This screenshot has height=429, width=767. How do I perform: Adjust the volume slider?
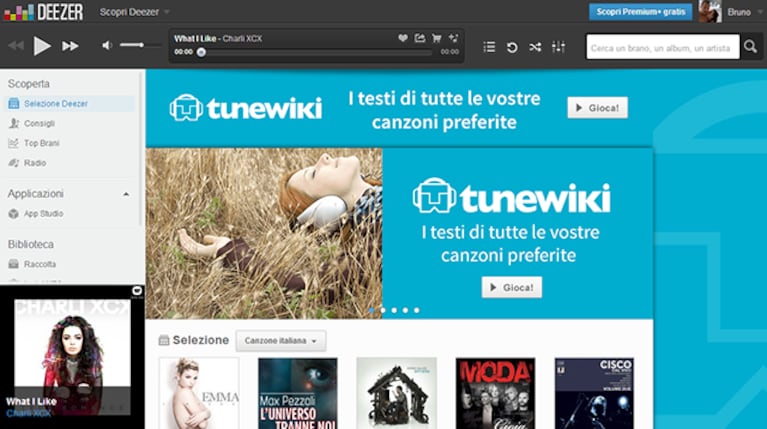[140, 45]
